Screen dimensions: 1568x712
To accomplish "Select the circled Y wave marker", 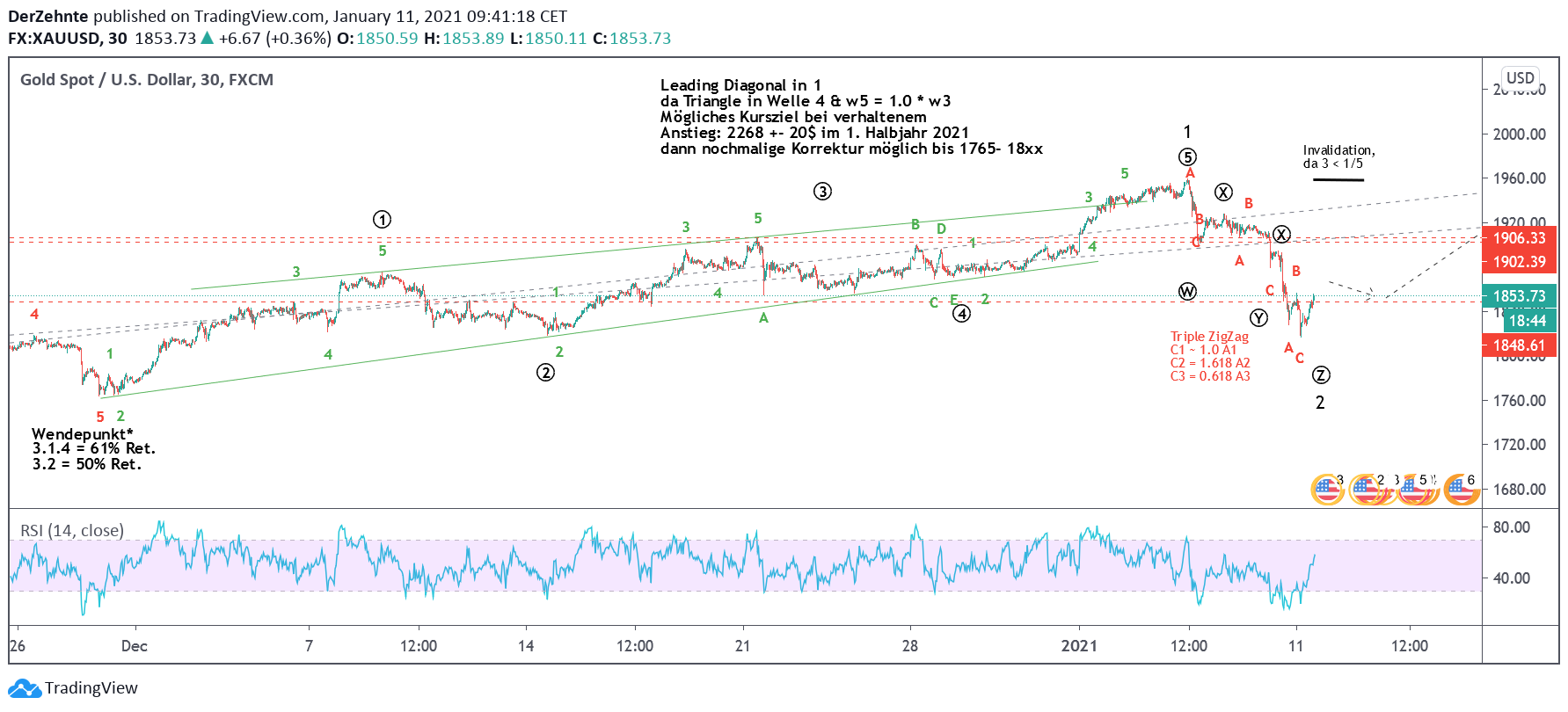I will pyautogui.click(x=1259, y=318).
